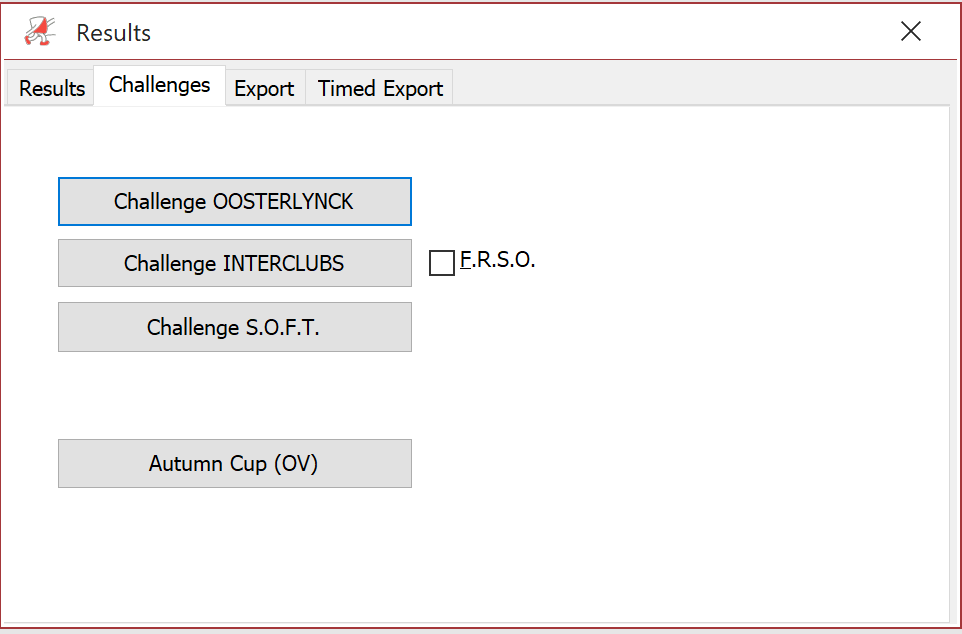Screen dimensions: 962x634
Task: Click the Results window title text
Action: tap(114, 33)
